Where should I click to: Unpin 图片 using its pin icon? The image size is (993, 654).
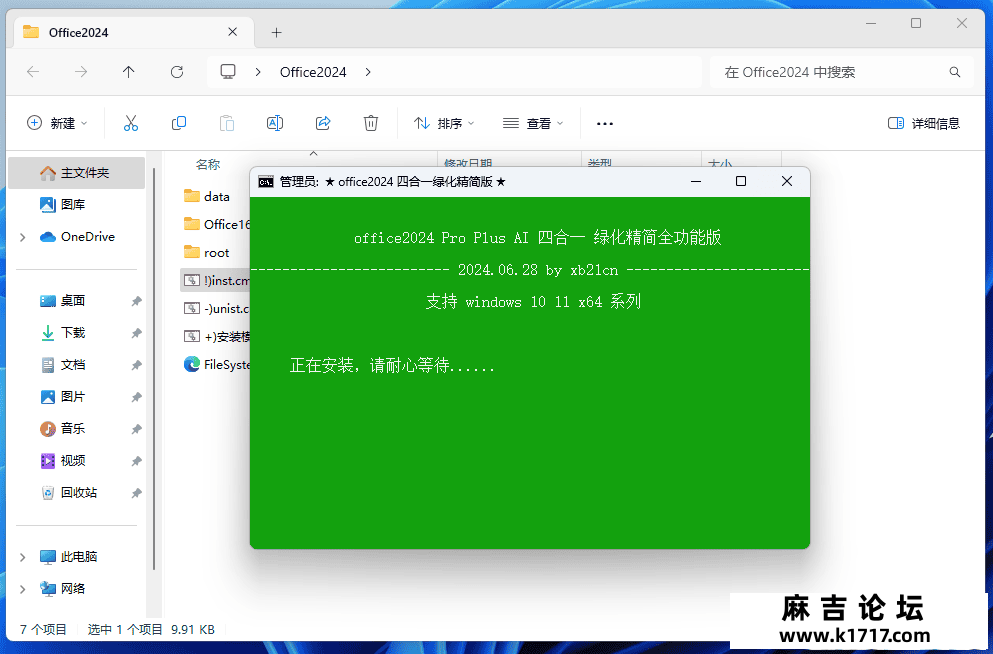click(x=136, y=397)
